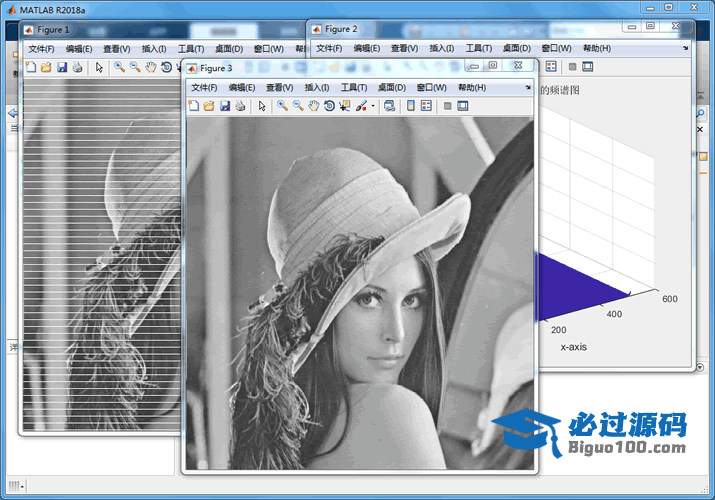Click Open File icon in Figure 1 toolbar

coord(46,67)
